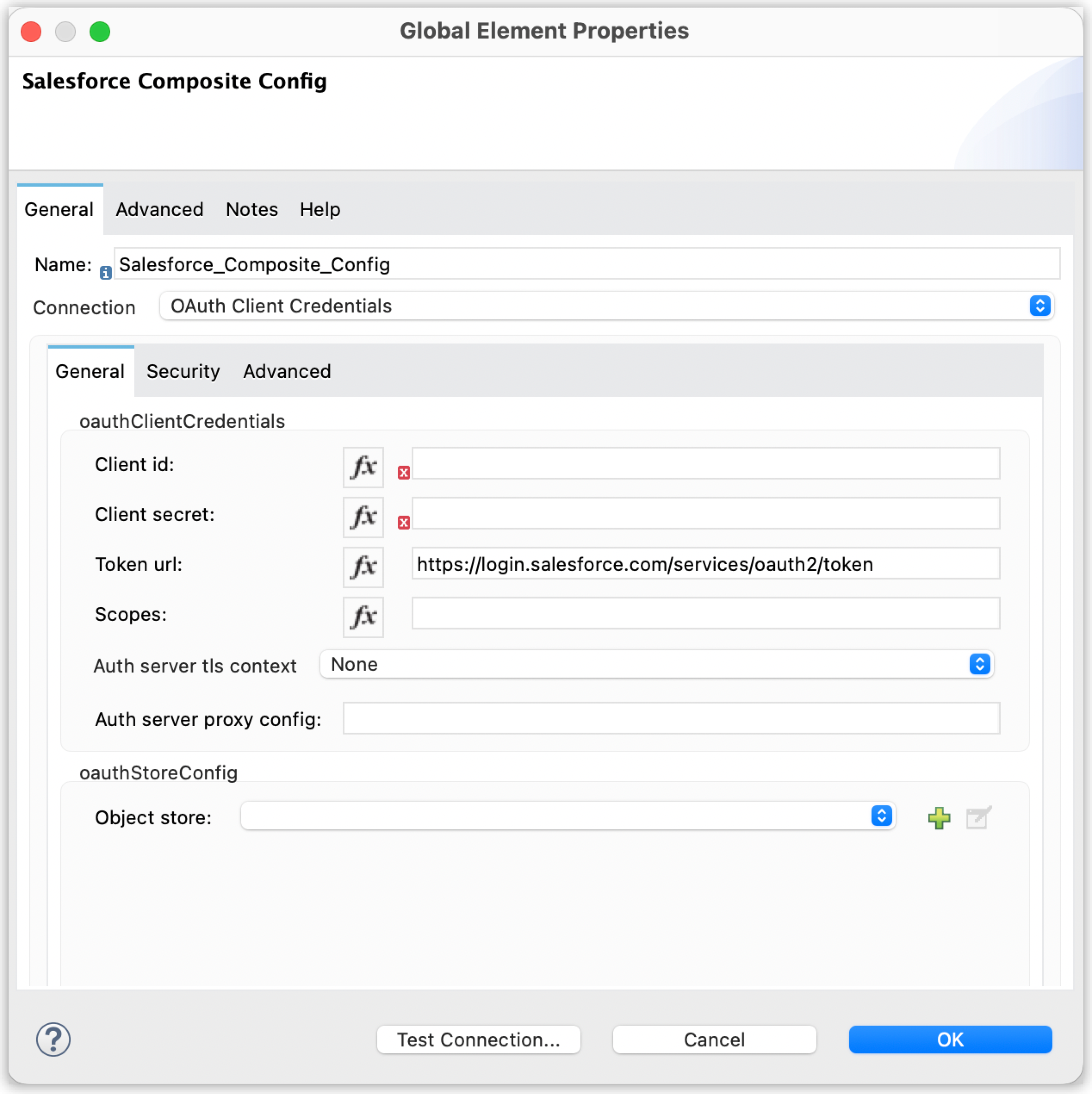
Task: Confirm with the OK button
Action: coord(950,1040)
